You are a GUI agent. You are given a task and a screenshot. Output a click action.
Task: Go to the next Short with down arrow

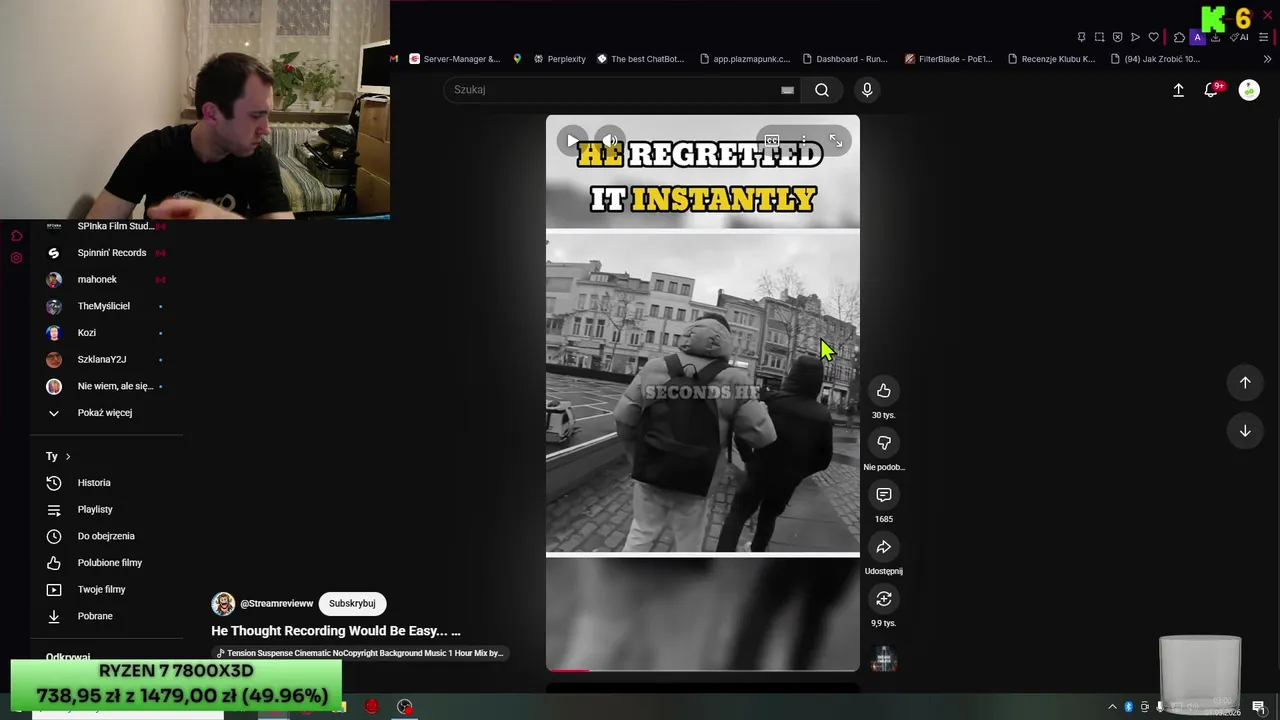click(x=1245, y=431)
